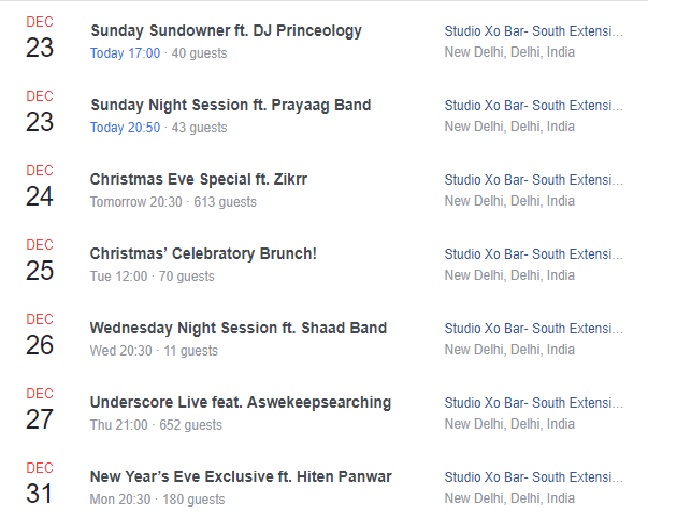Screen dimensions: 673x532
Task: Open Christmas' Celebratory Brunch! event
Action: tap(203, 254)
